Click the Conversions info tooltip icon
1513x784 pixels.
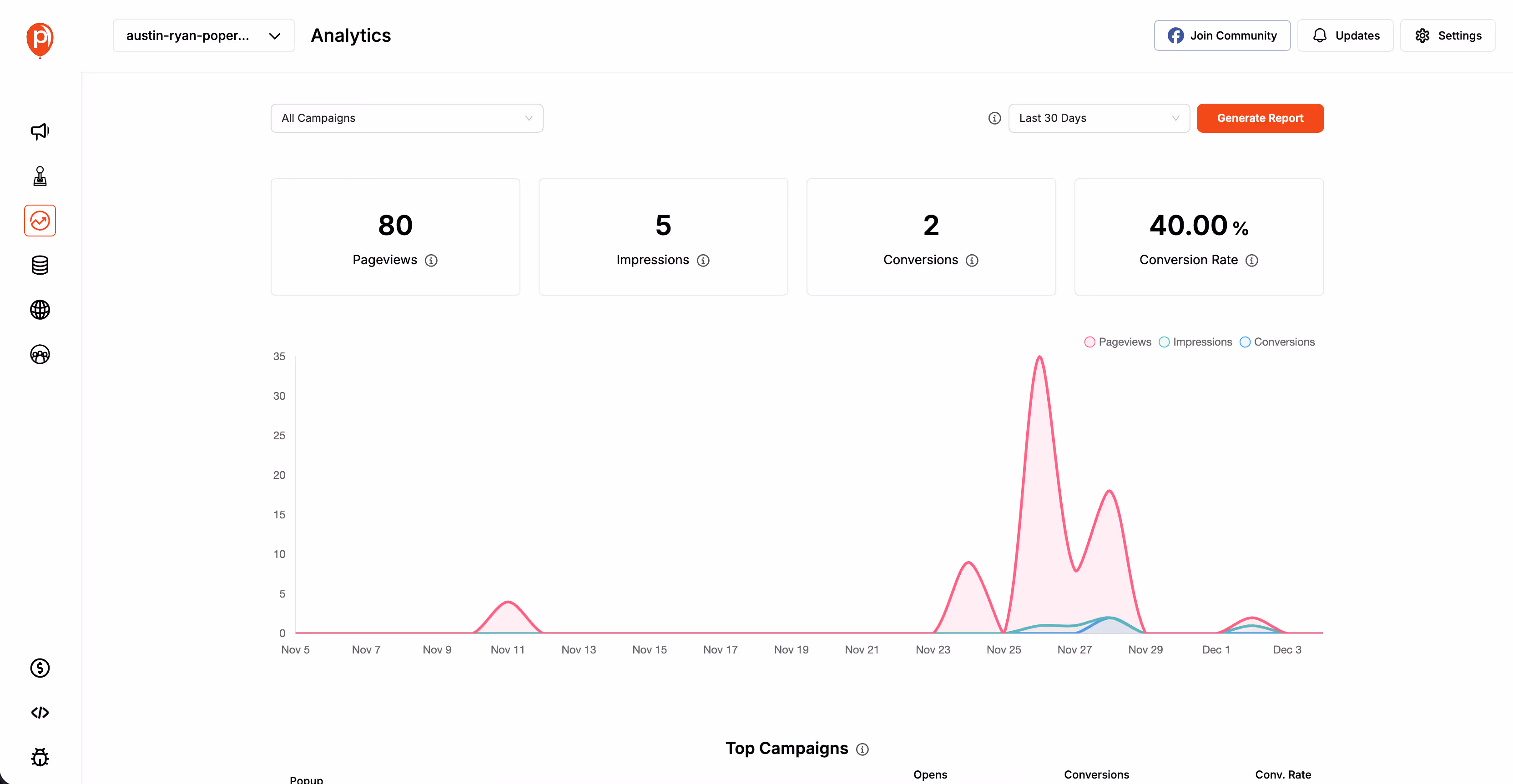[973, 260]
